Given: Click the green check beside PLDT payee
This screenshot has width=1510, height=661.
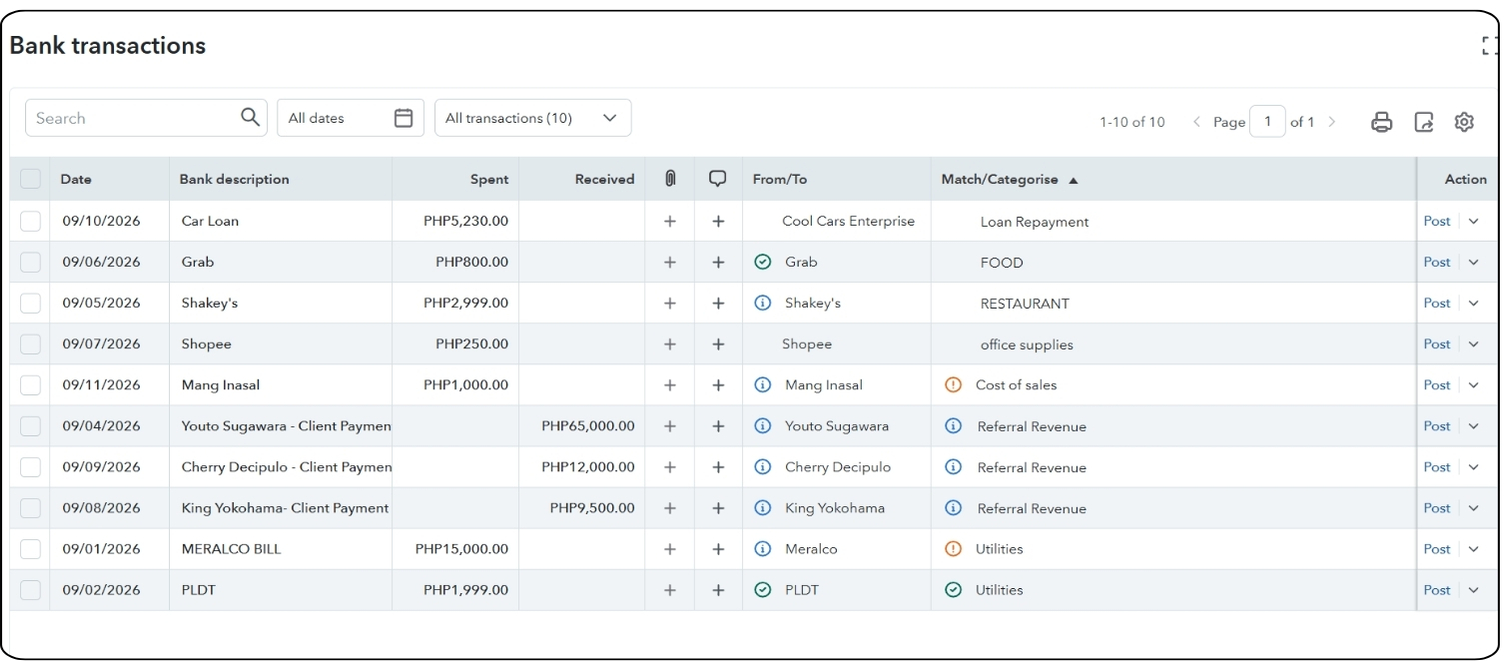Looking at the screenshot, I should (763, 590).
